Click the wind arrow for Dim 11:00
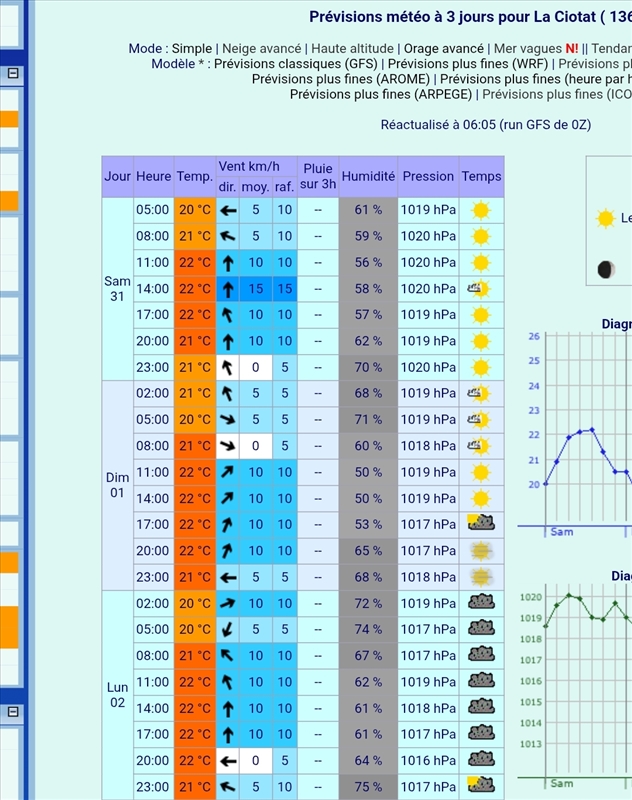Screen dimensions: 632x800 tap(227, 472)
